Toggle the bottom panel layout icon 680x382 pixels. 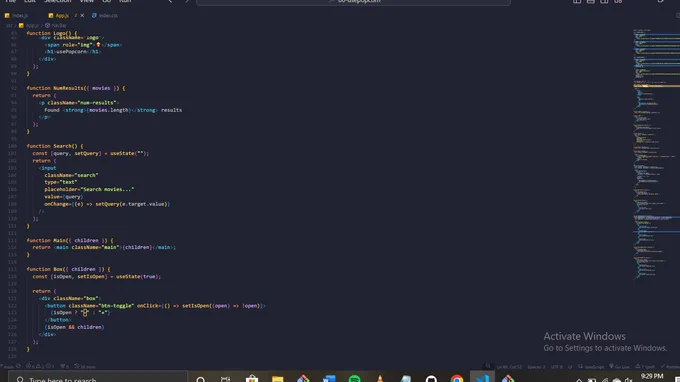point(590,2)
